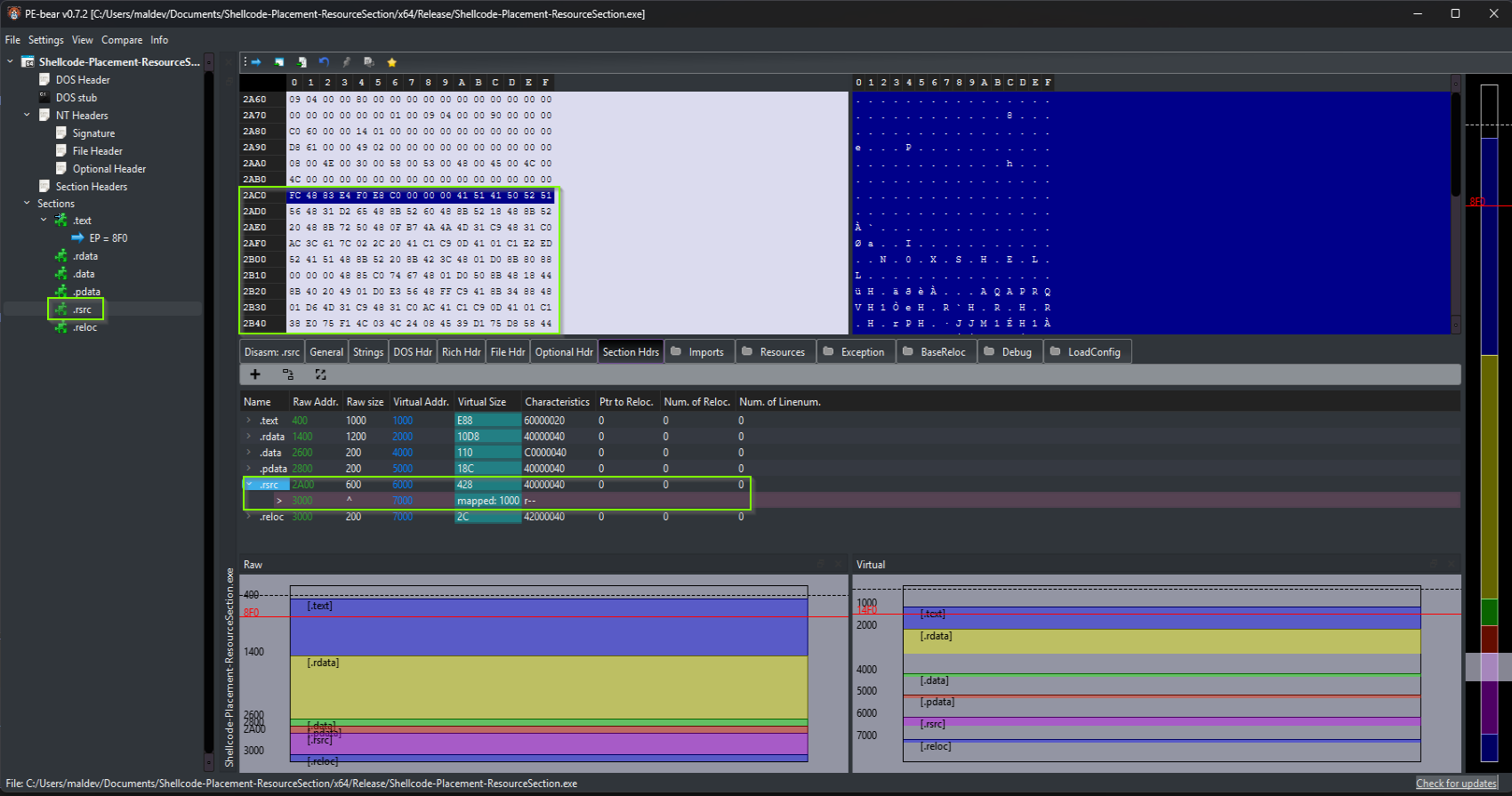Click the .pdata puzzle piece icon in tree
Image resolution: width=1512 pixels, height=796 pixels.
(x=61, y=292)
